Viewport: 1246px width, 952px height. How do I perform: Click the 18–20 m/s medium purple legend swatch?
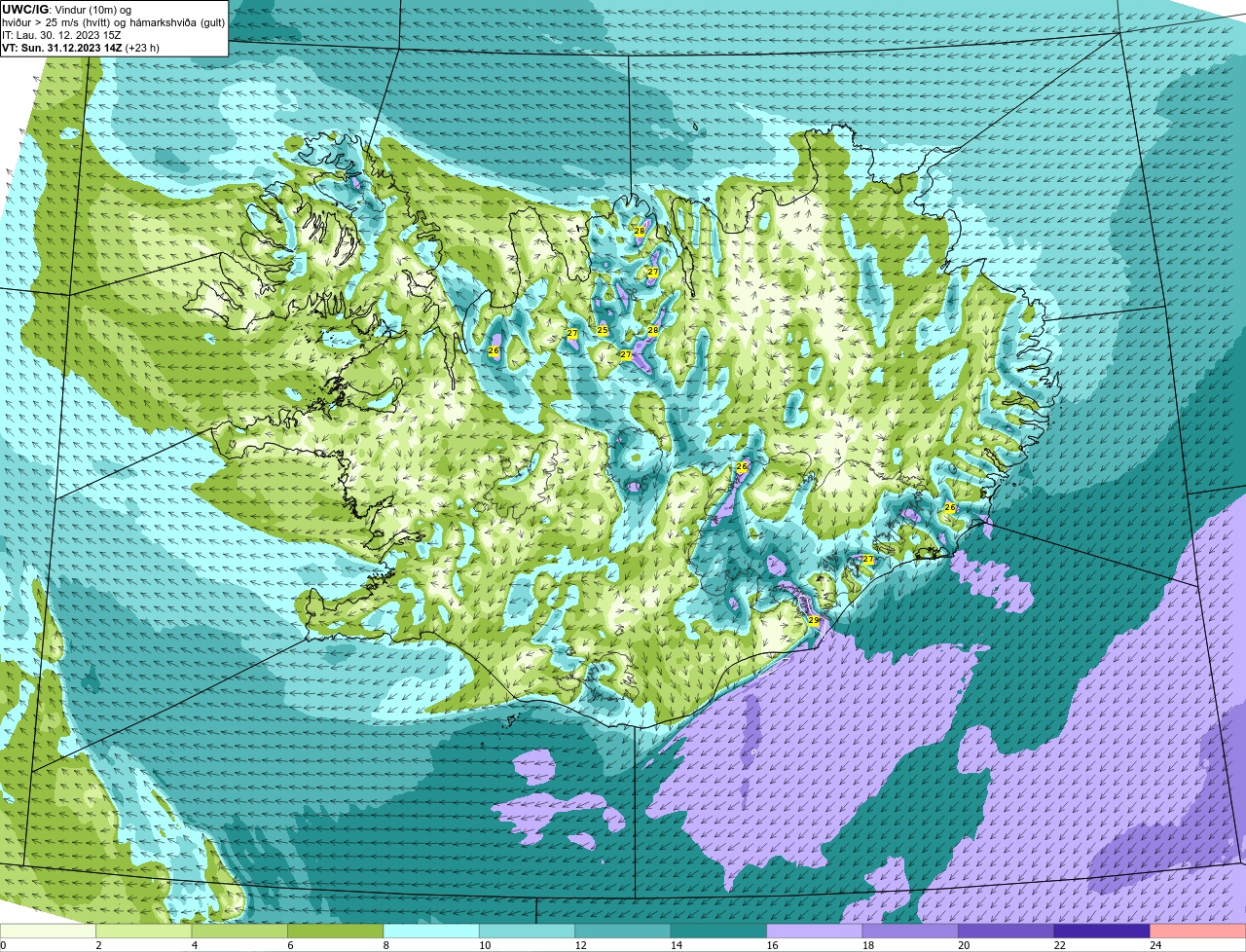(x=911, y=932)
